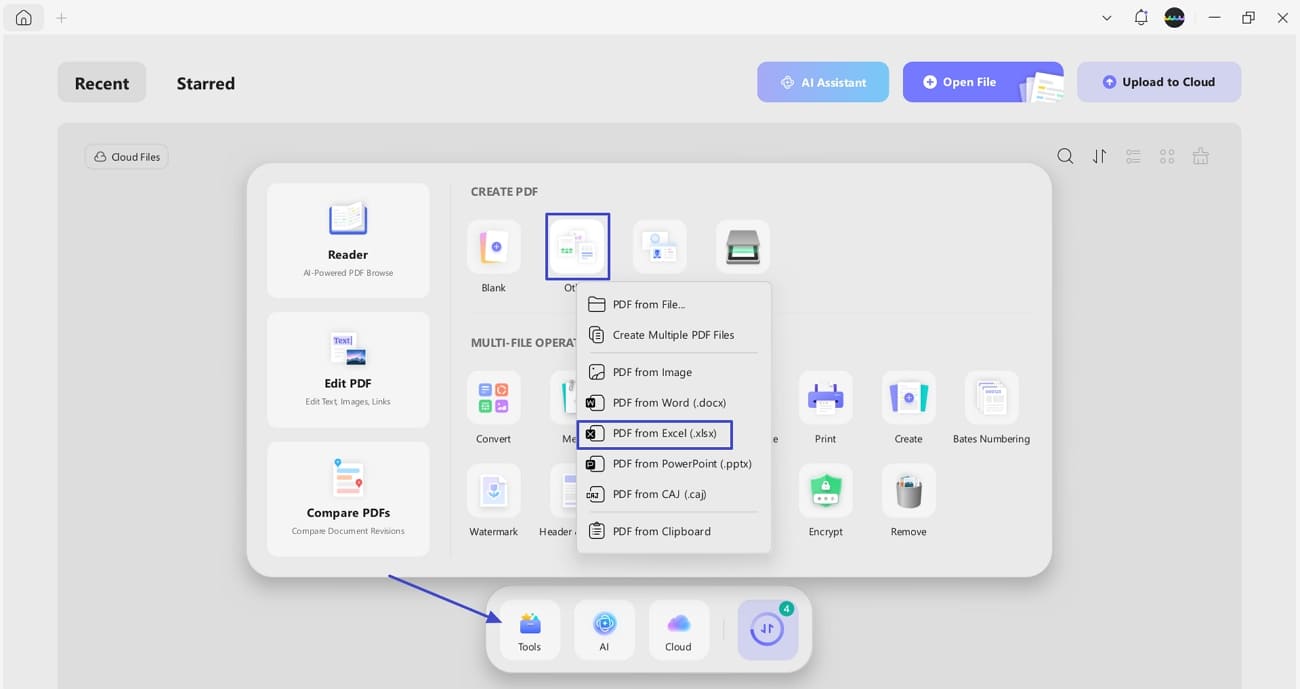The image size is (1300, 689).
Task: Open the Compare PDFs card
Action: [348, 499]
